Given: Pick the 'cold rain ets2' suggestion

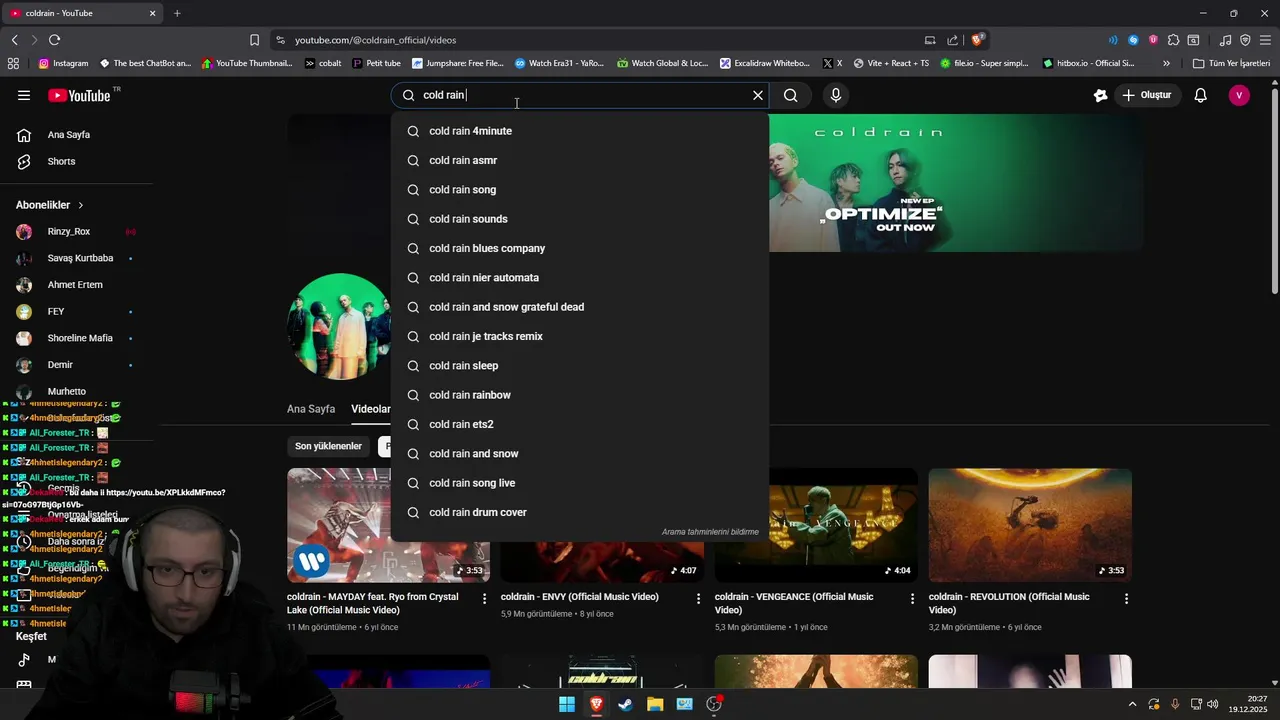Looking at the screenshot, I should tap(580, 424).
